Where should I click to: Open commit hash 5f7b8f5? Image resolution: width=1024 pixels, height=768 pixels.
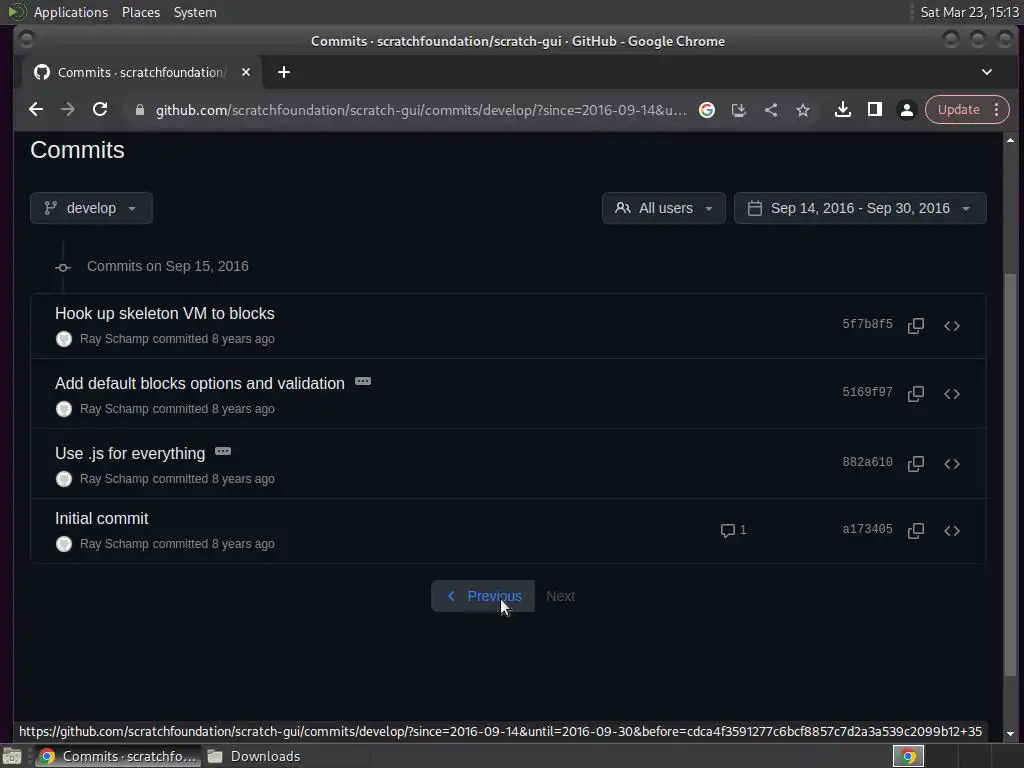pos(867,324)
